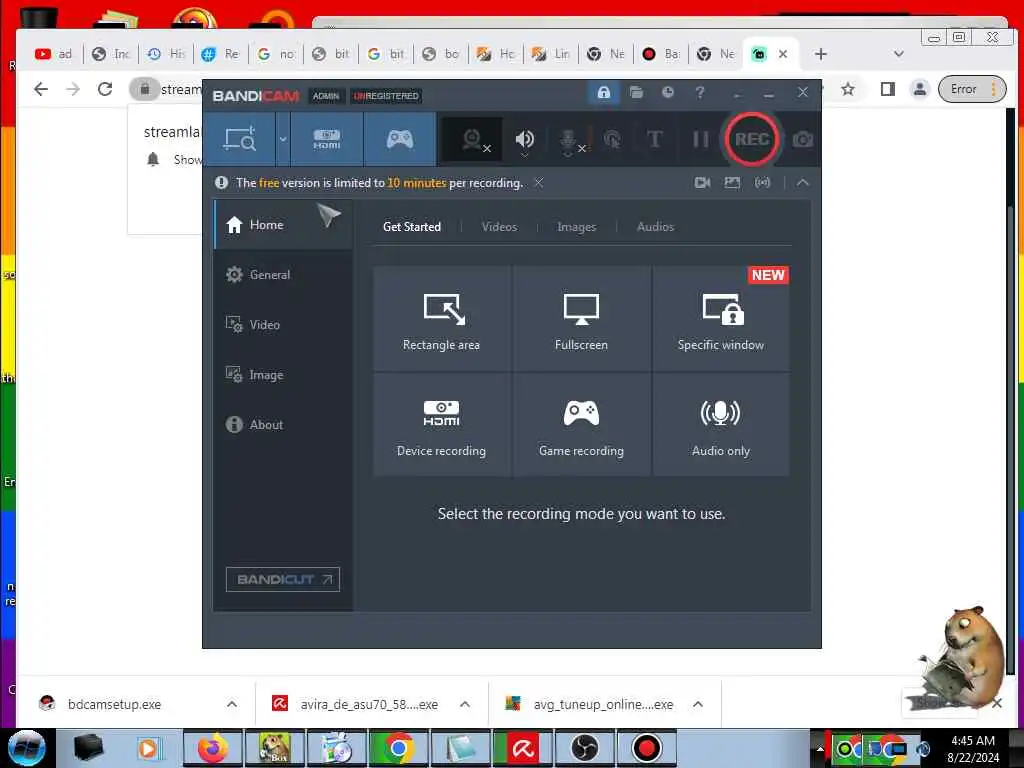Choose Fullscreen recording mode

(x=581, y=318)
